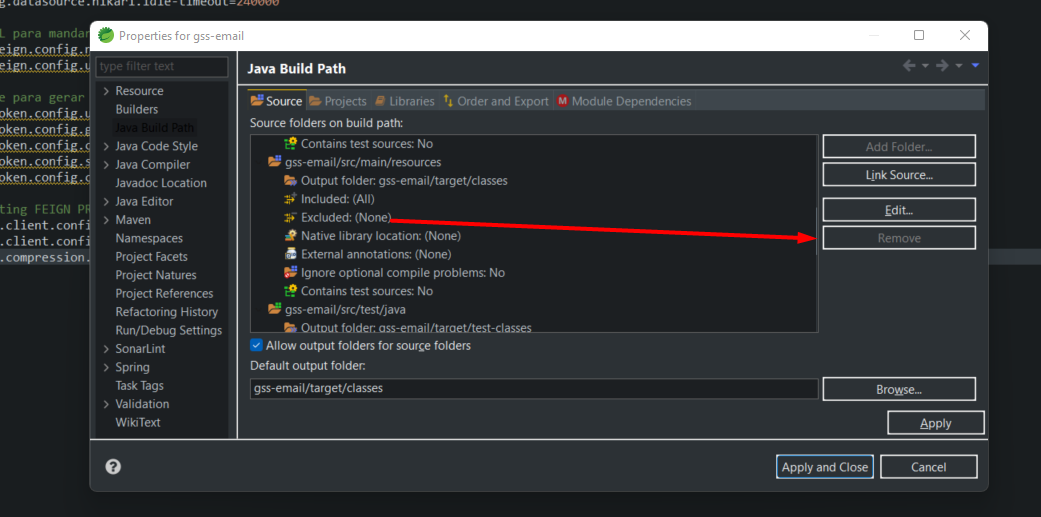1041x517 pixels.
Task: Click the External annotations icon
Action: pyautogui.click(x=291, y=254)
